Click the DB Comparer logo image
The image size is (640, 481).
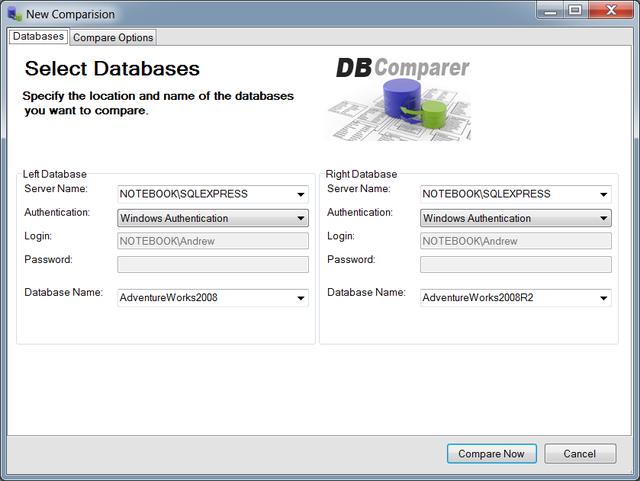(x=402, y=98)
